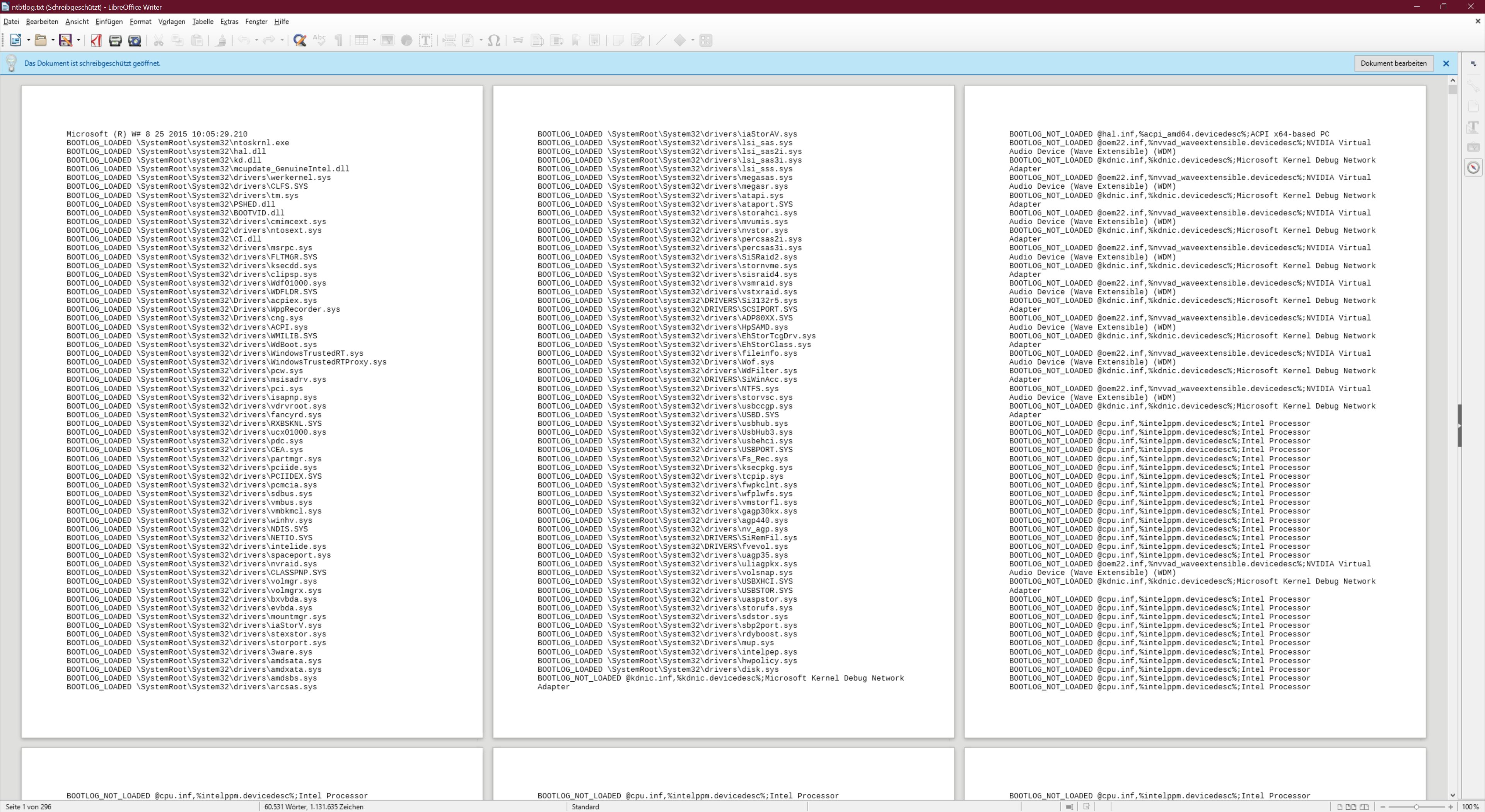
Task: Open the Navigator from the sidebar
Action: [1473, 168]
